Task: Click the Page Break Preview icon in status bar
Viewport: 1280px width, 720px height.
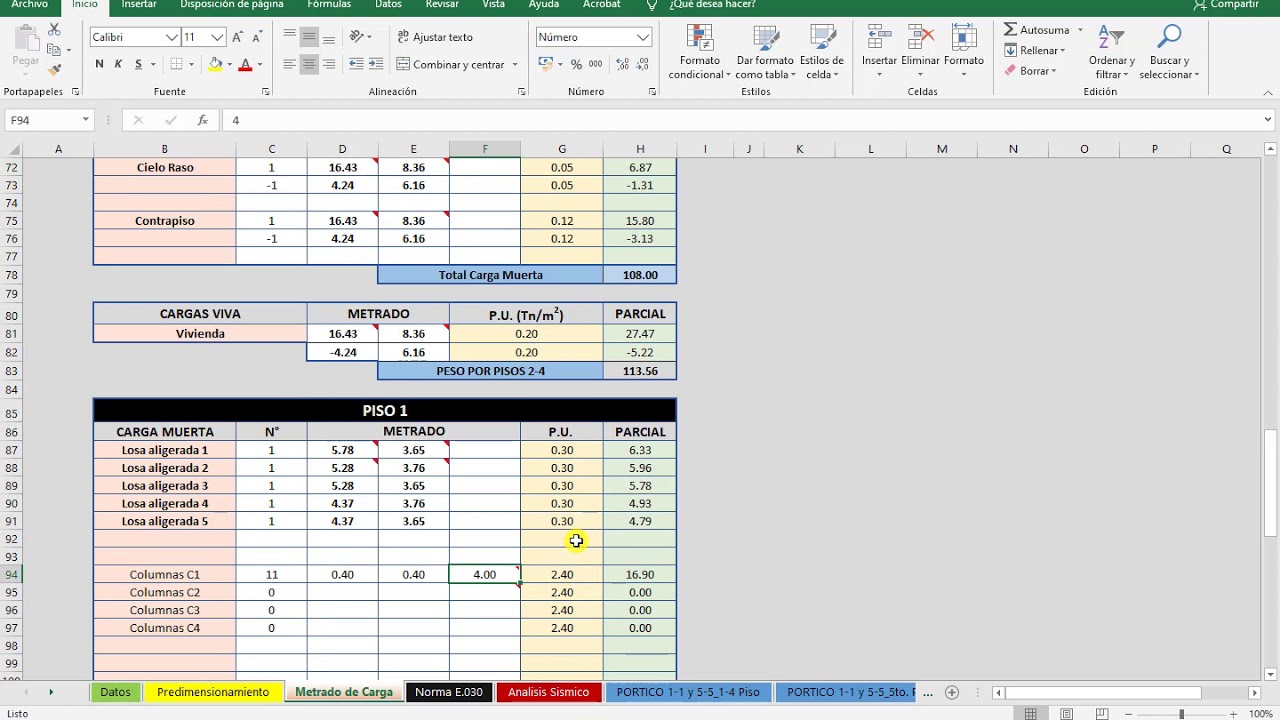Action: pos(1104,714)
